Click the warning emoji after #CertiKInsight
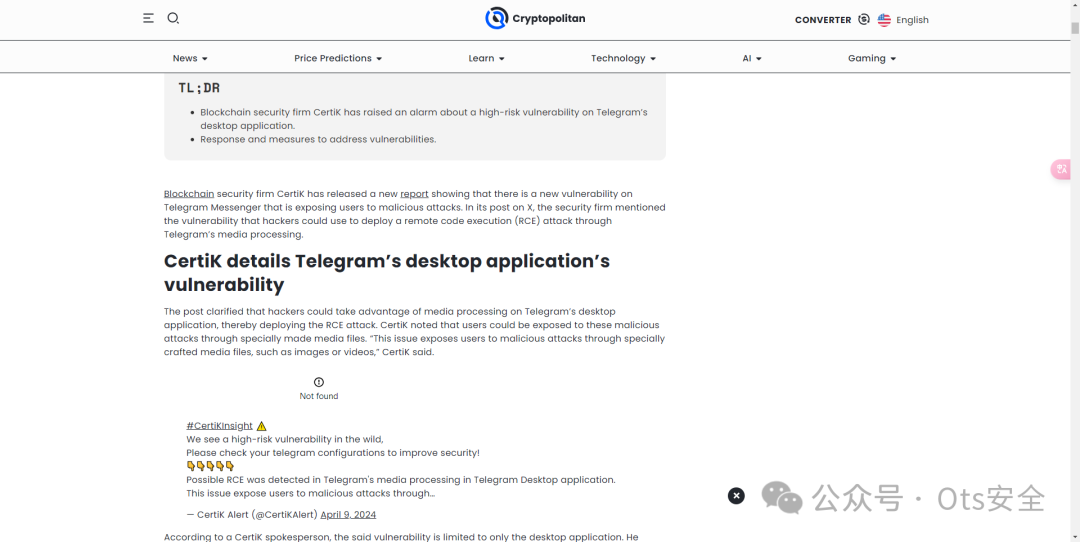 point(261,426)
